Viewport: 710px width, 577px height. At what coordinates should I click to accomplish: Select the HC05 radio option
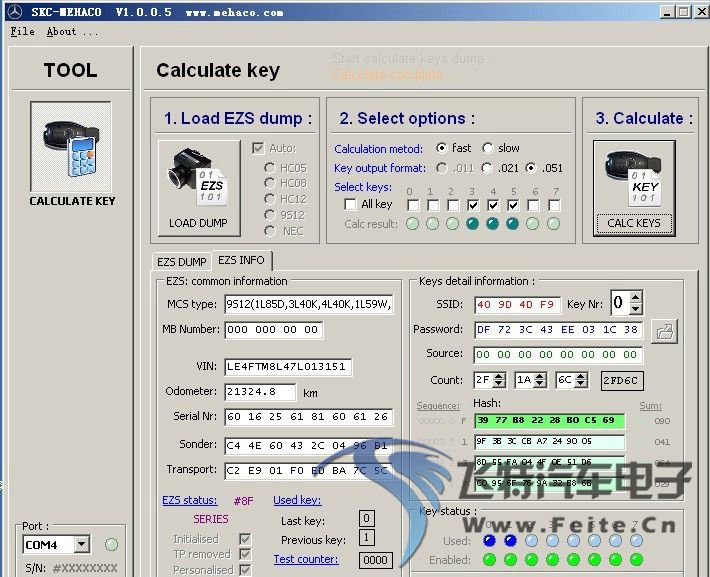(270, 168)
